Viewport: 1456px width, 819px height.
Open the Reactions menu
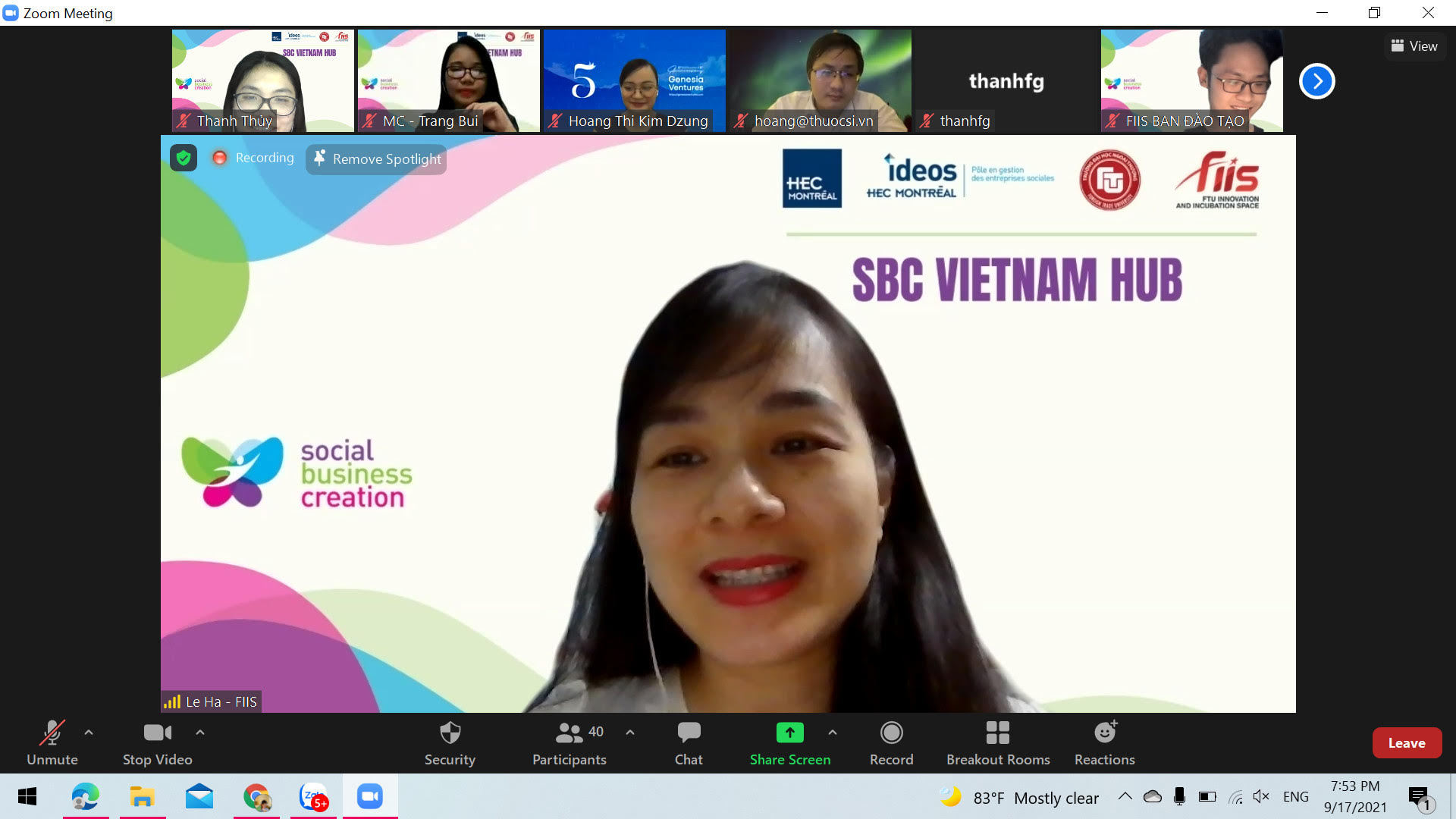click(x=1105, y=743)
